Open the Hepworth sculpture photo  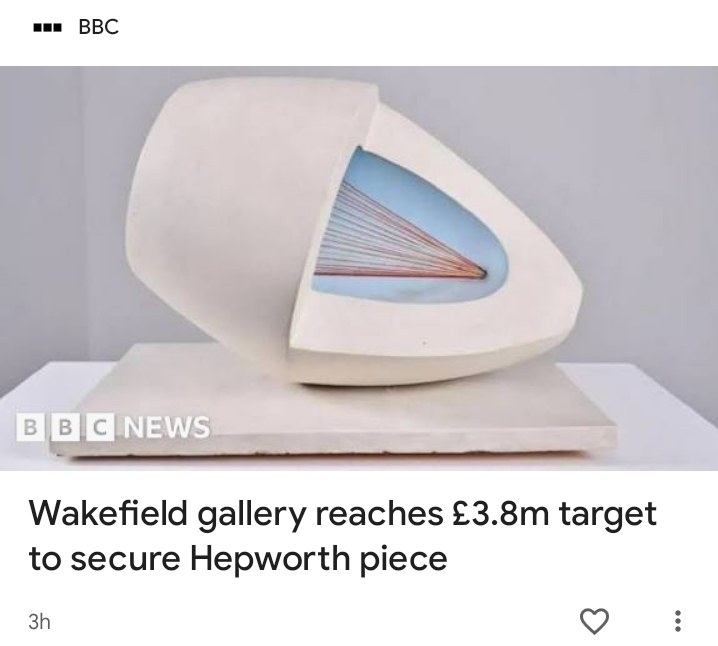tap(359, 268)
